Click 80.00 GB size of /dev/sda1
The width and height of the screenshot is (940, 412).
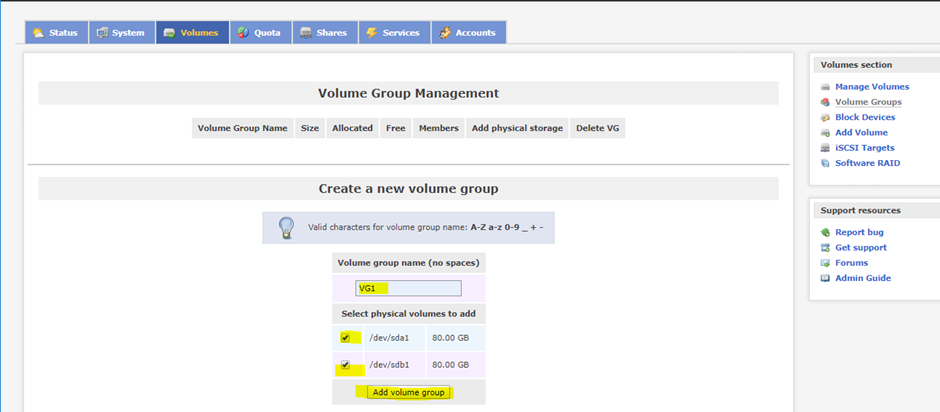(451, 338)
